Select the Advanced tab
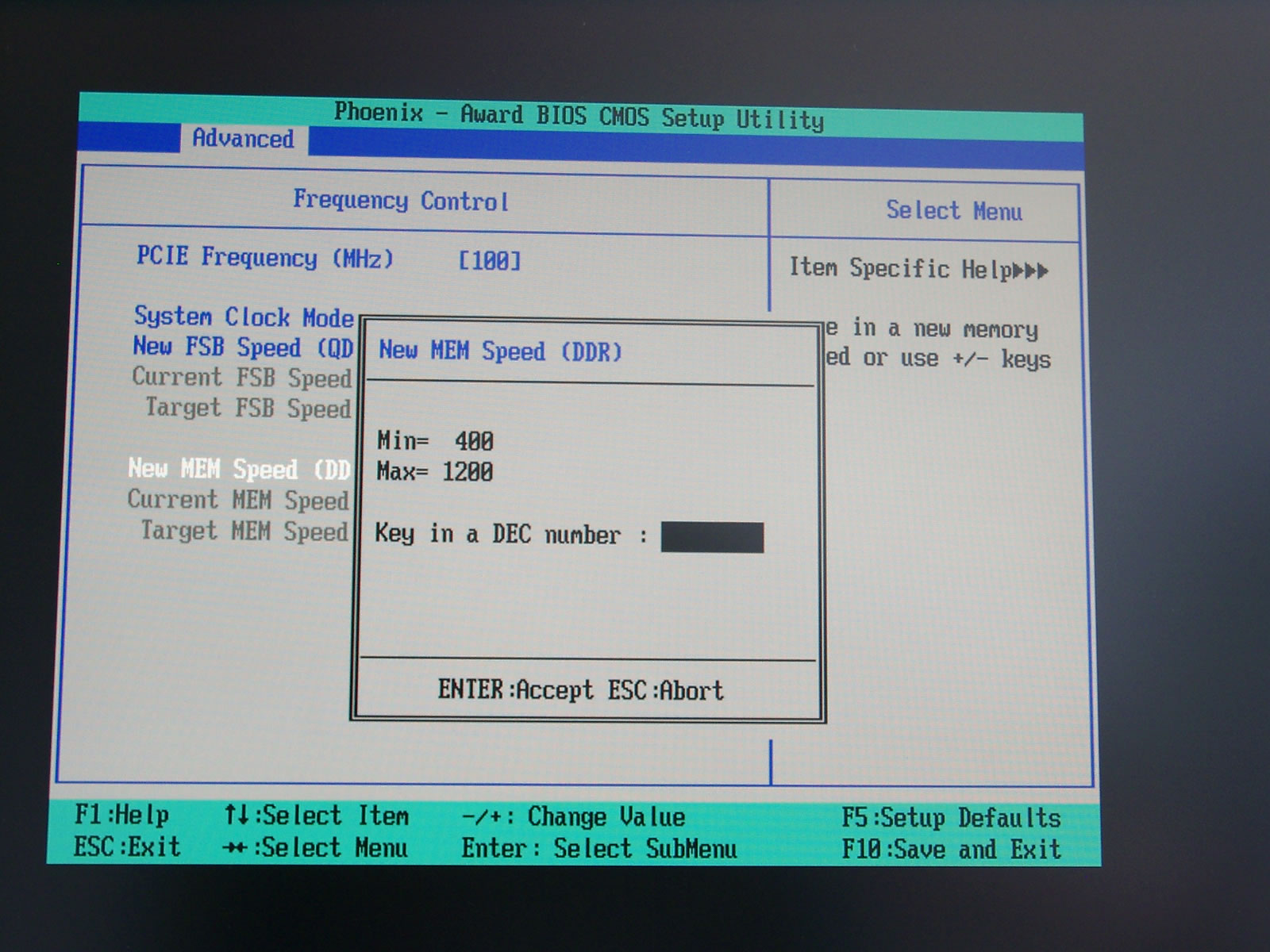 point(243,138)
